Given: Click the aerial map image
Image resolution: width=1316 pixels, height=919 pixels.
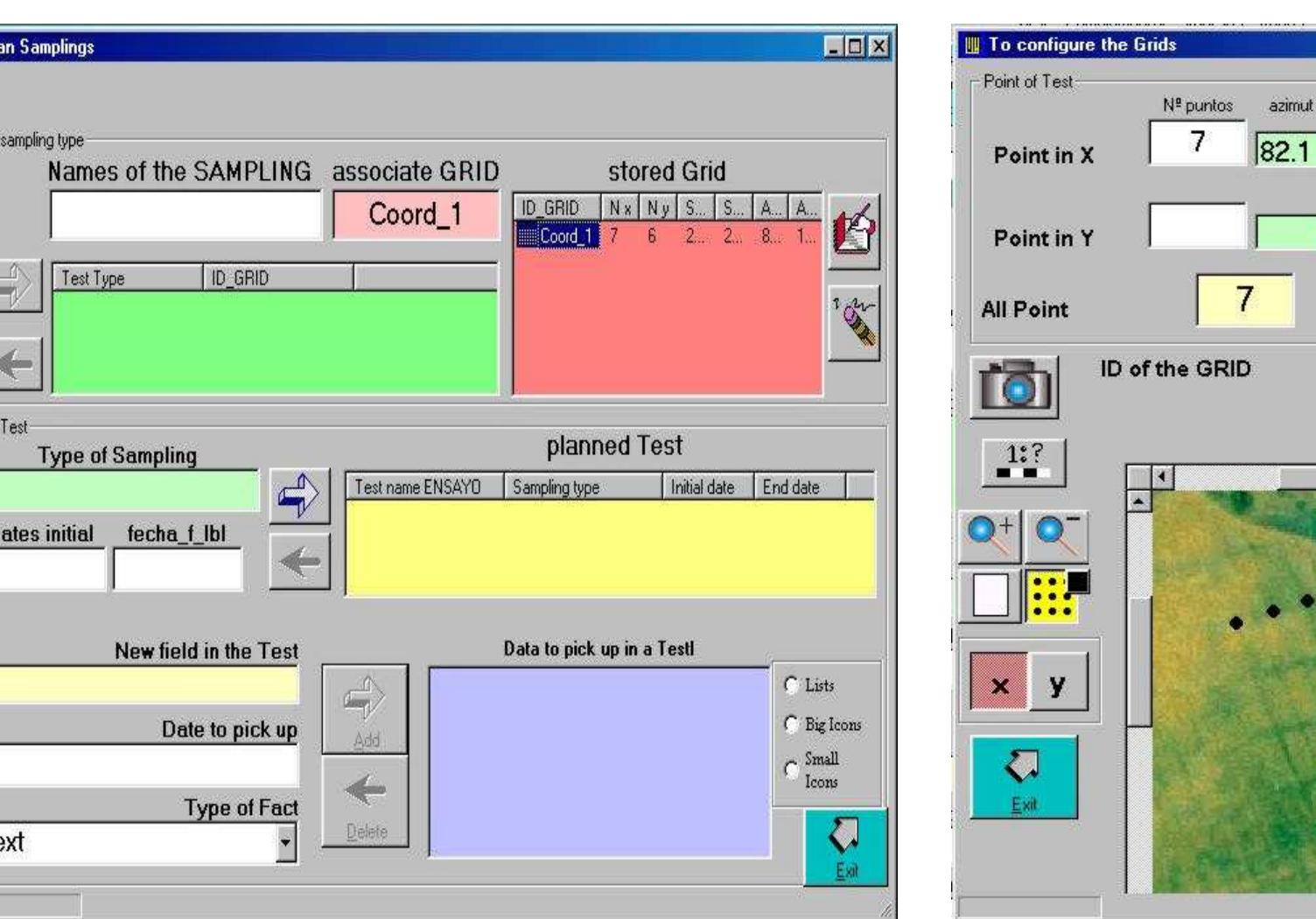Looking at the screenshot, I should pyautogui.click(x=1233, y=691).
